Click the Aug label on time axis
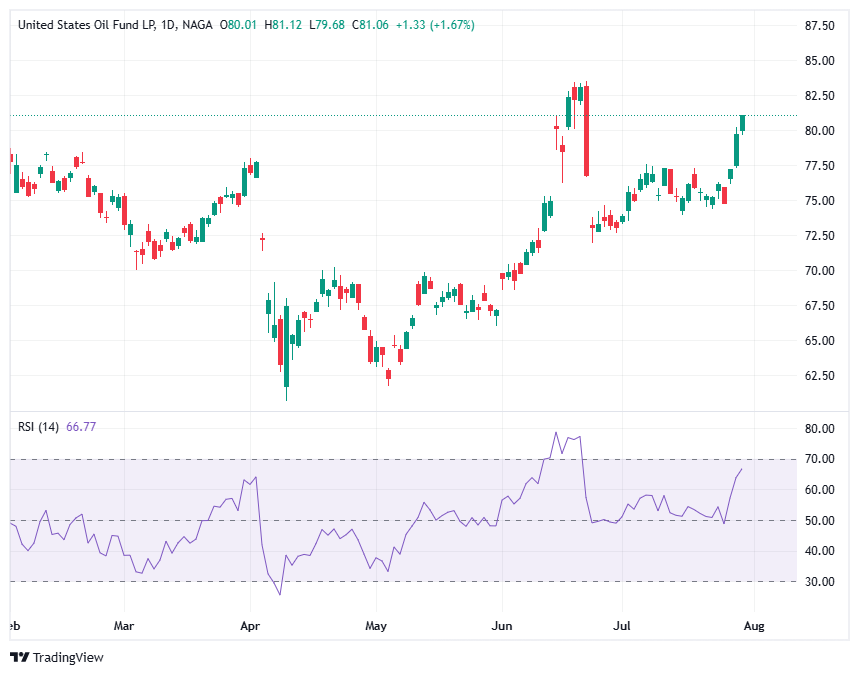Screen dimensions: 859x675 tap(753, 626)
